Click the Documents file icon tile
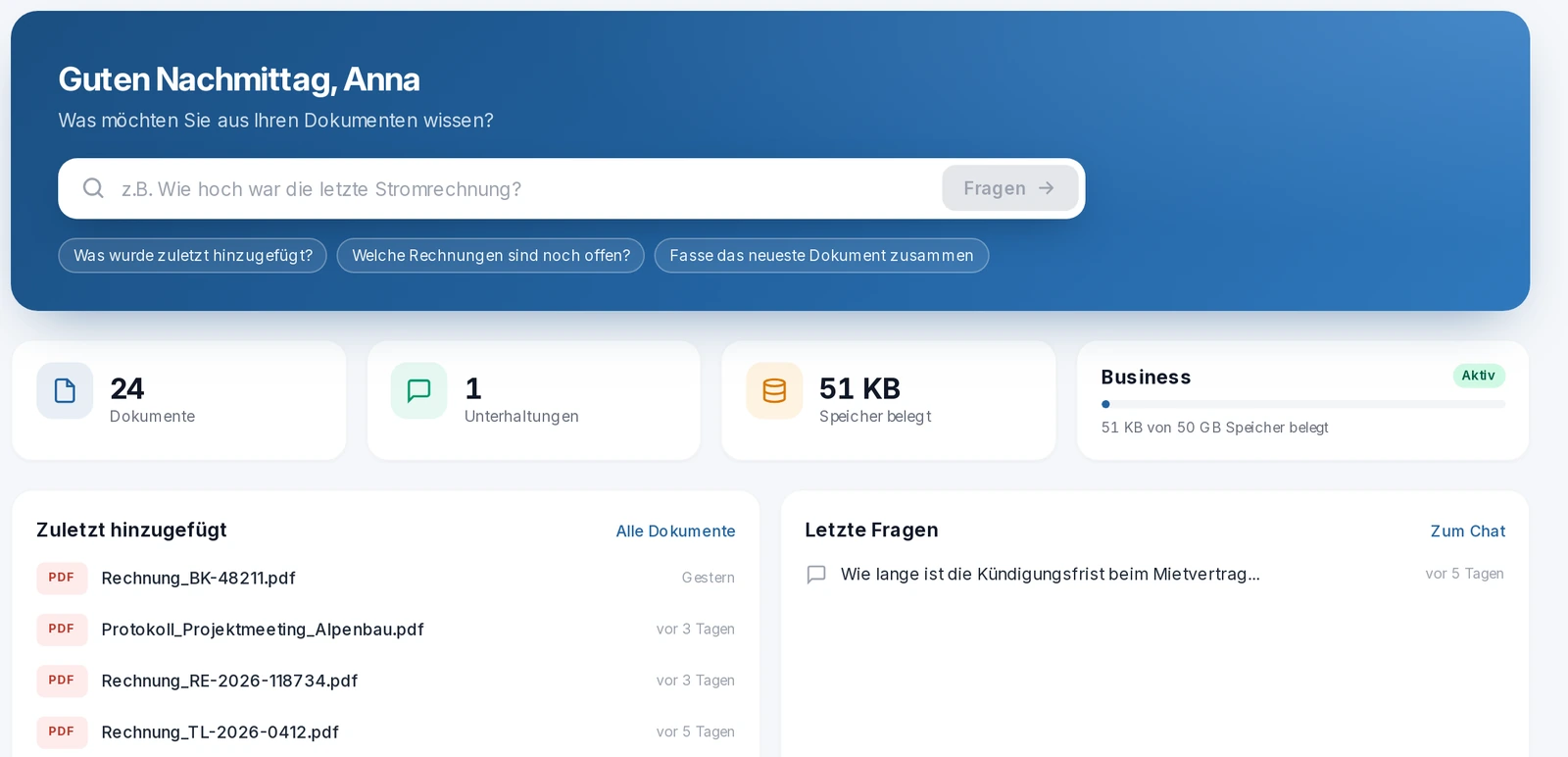1568x757 pixels. click(65, 390)
